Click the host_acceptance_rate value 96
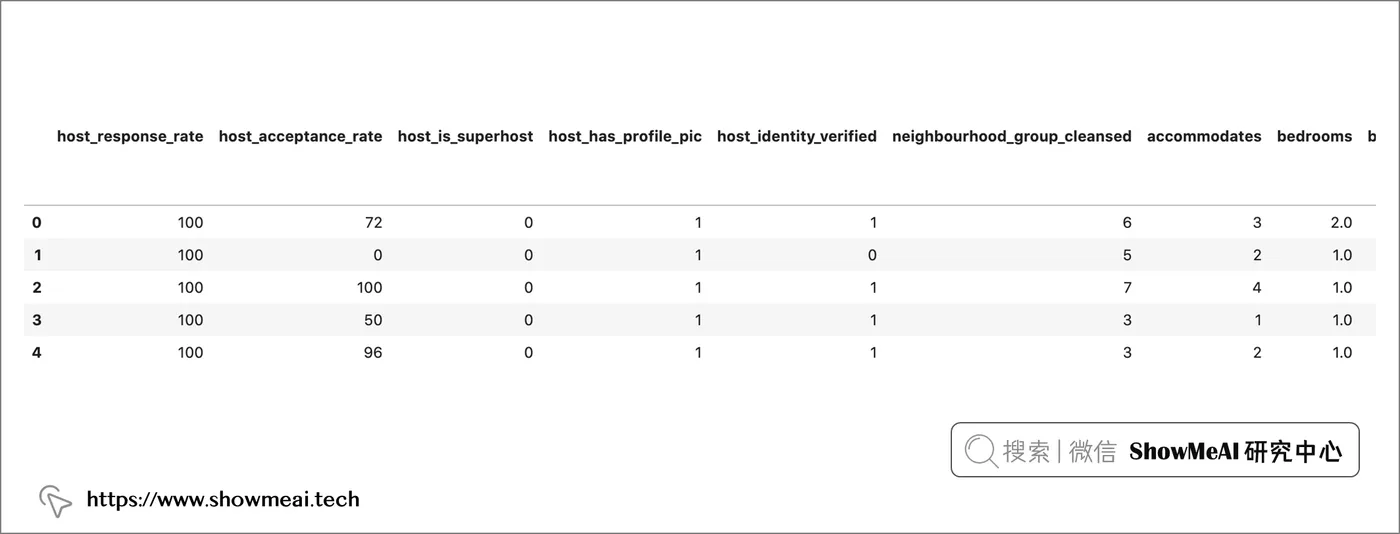The height and width of the screenshot is (534, 1400). point(373,353)
